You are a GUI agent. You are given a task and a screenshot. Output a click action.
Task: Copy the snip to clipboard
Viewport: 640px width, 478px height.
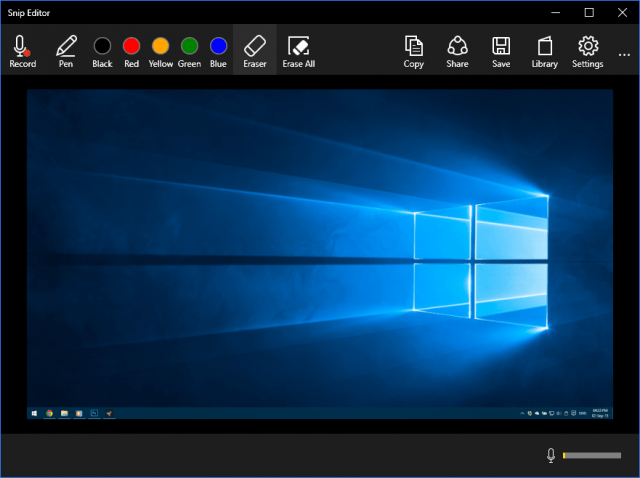(x=413, y=51)
